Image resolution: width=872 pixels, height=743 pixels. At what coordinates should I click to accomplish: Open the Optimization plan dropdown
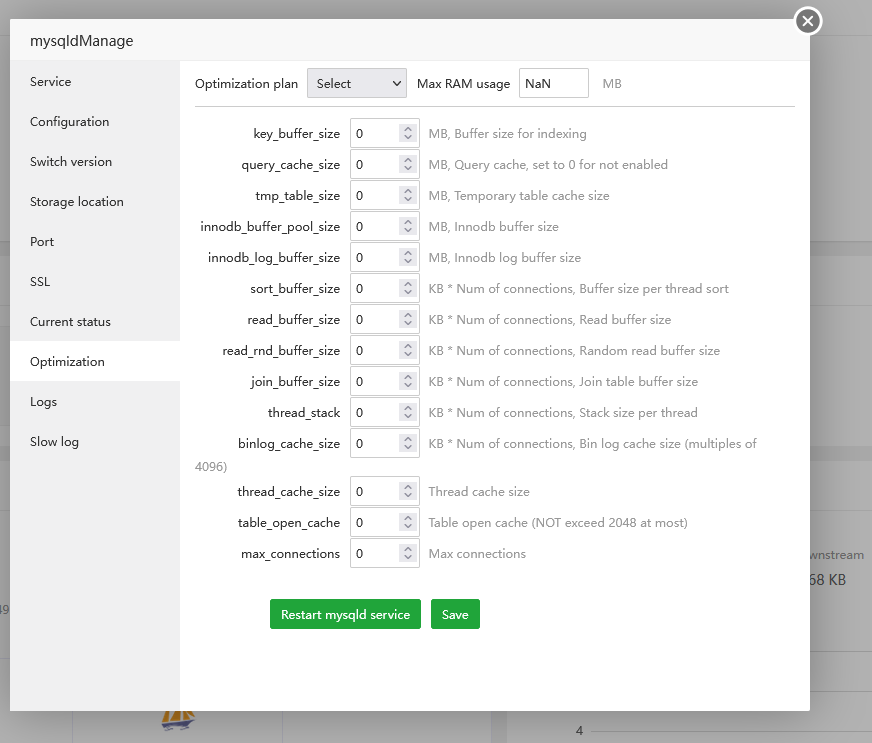pyautogui.click(x=356, y=84)
